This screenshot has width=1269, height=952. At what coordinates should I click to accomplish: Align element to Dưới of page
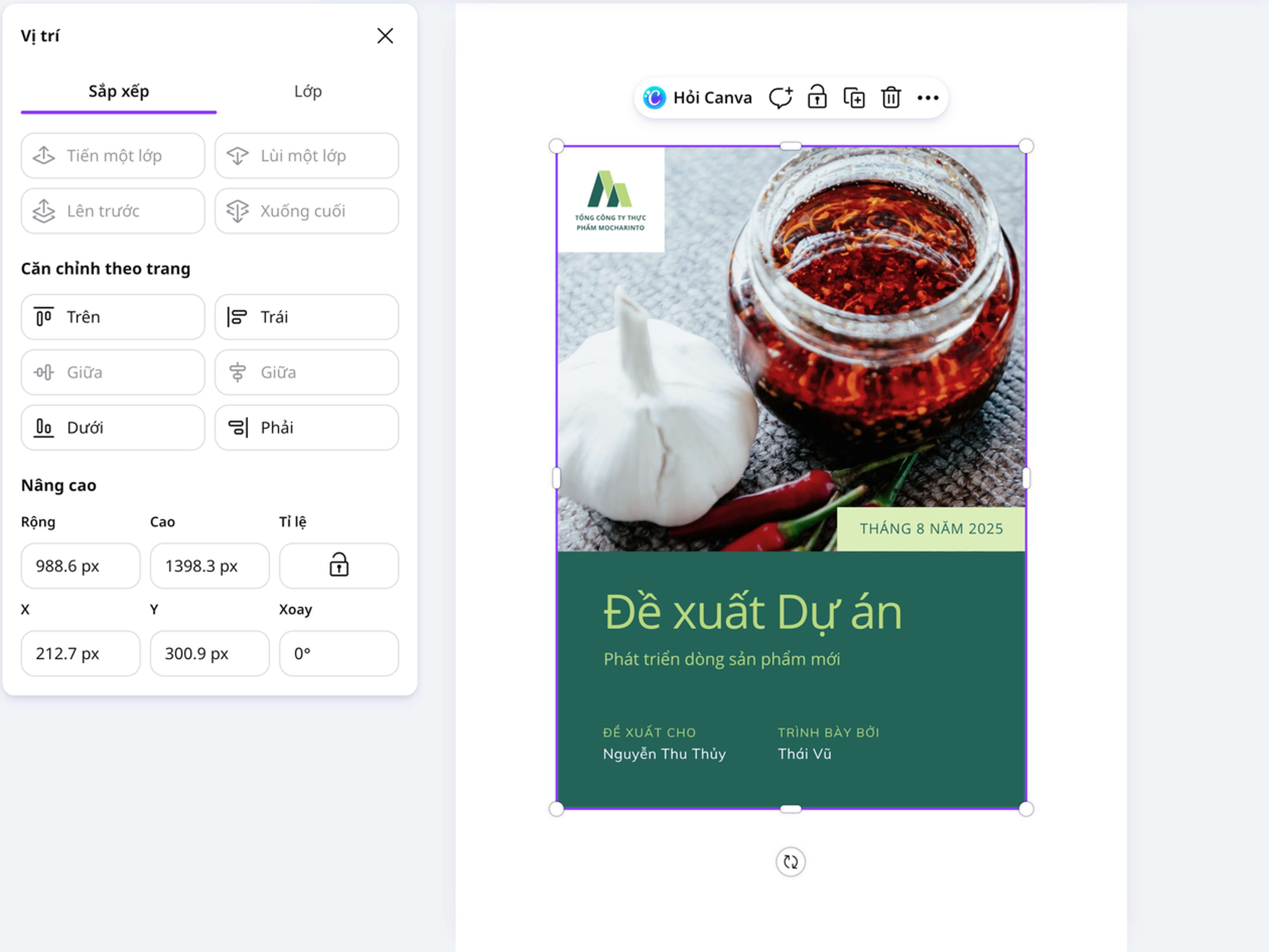coord(113,428)
